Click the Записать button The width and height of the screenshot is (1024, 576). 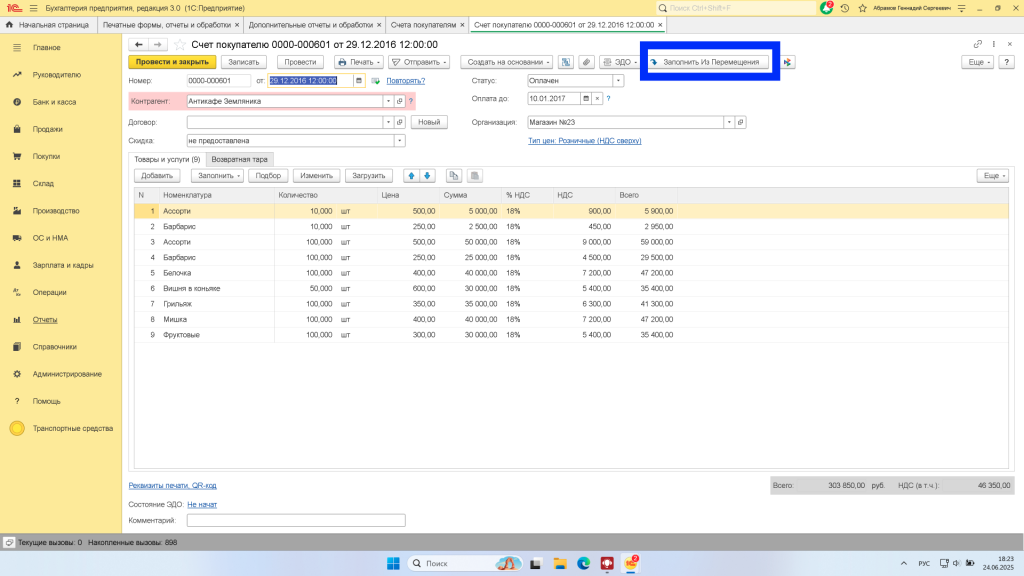[244, 62]
